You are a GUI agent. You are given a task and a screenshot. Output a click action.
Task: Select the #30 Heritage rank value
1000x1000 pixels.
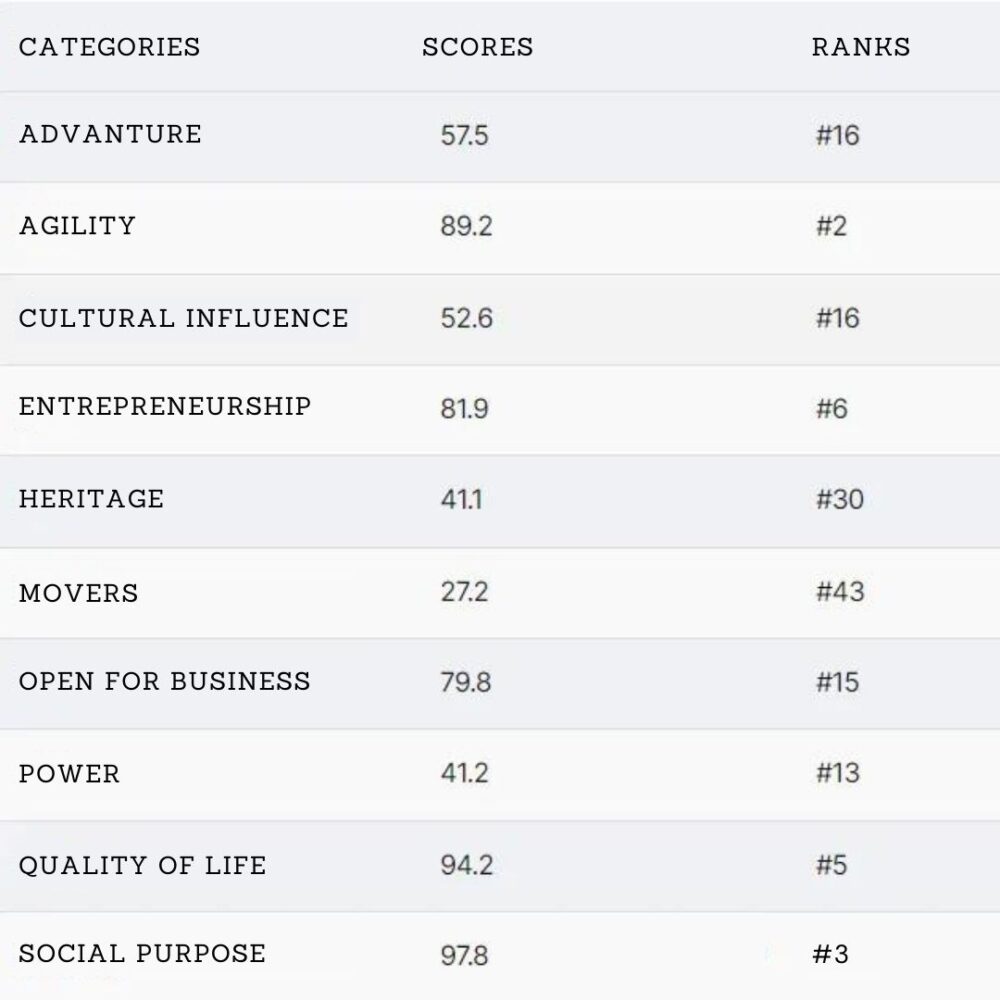tap(839, 499)
